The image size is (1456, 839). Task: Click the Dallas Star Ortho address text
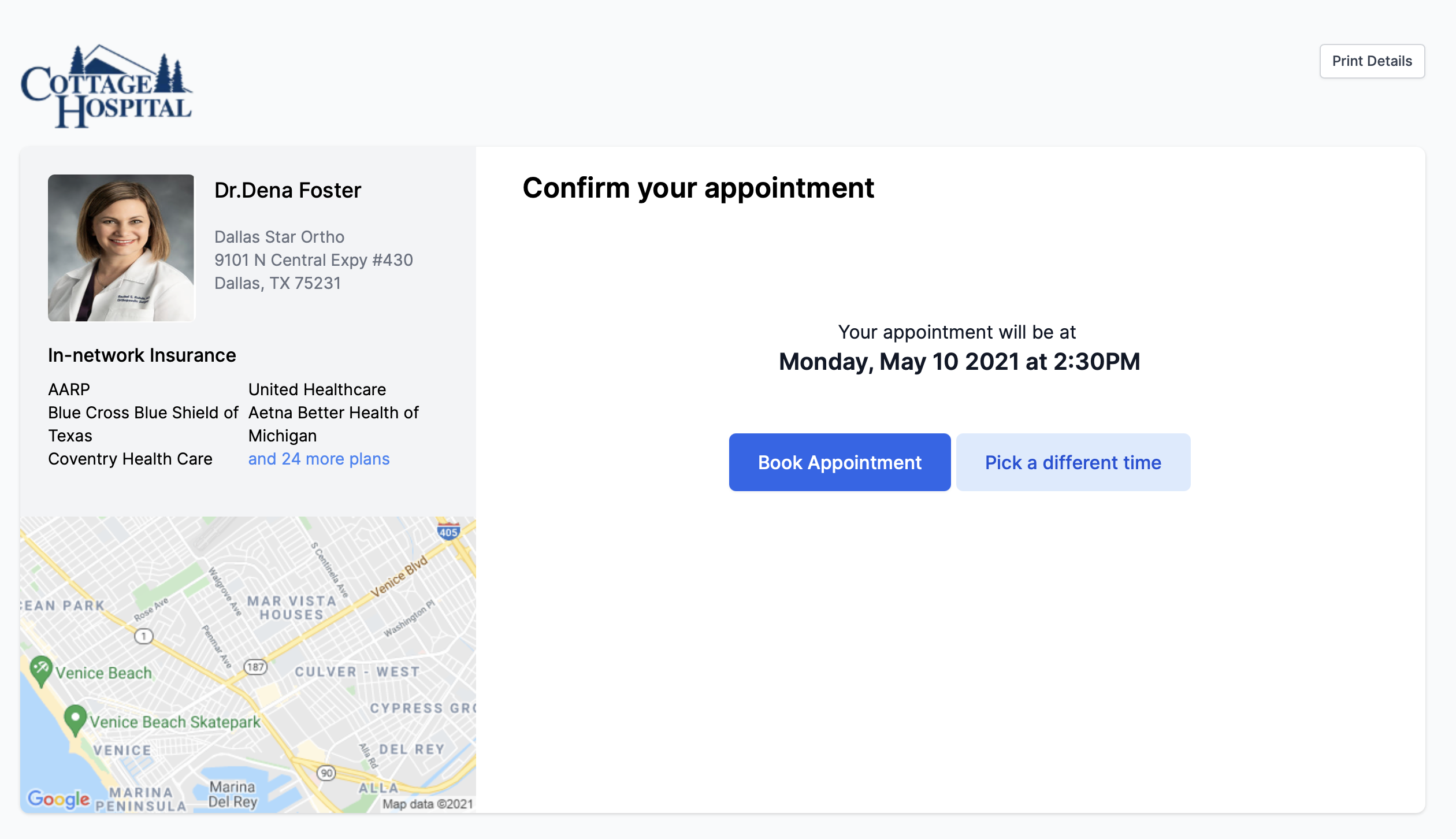[x=314, y=260]
